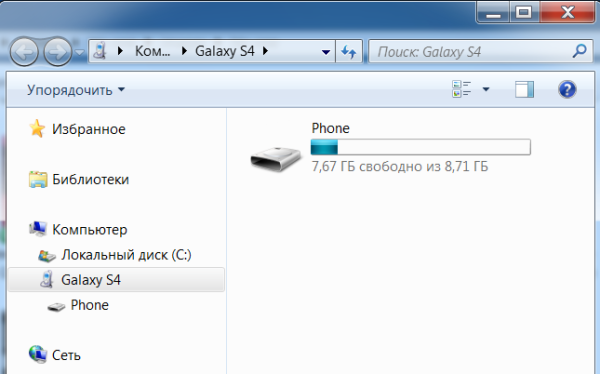Select Galaxy S4 in navigation tree
Screen dimensions: 600x374
(91, 280)
